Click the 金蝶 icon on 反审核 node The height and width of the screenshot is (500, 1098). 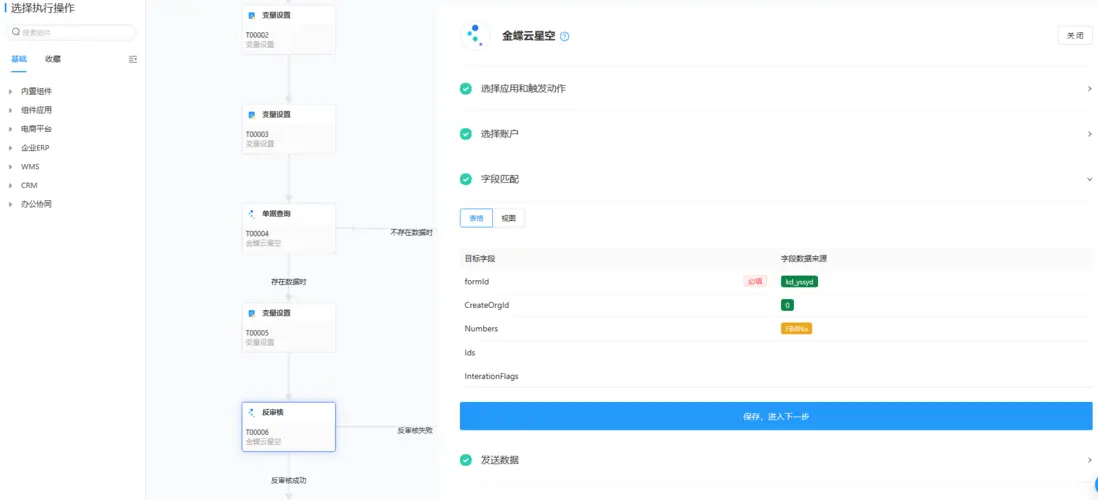[252, 412]
